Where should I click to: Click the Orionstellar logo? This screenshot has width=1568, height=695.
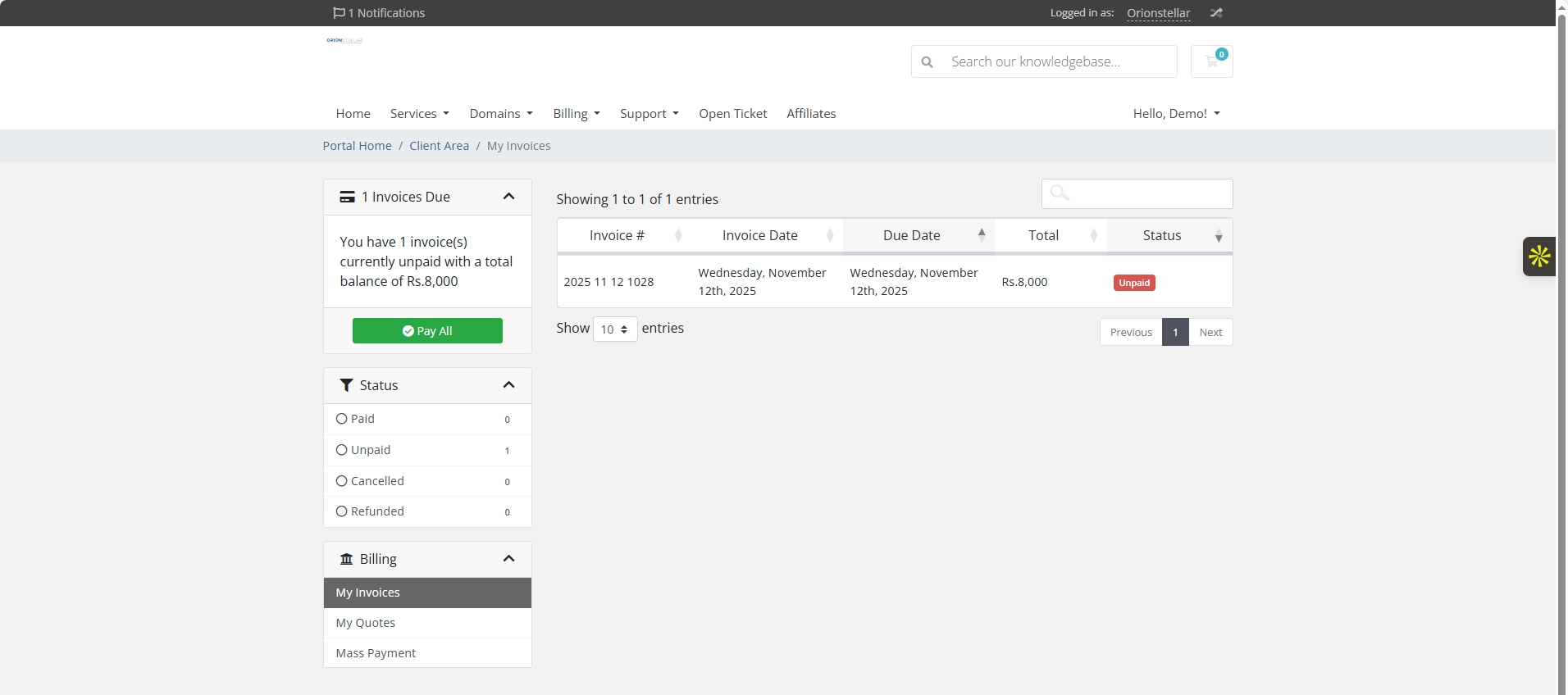click(x=344, y=40)
